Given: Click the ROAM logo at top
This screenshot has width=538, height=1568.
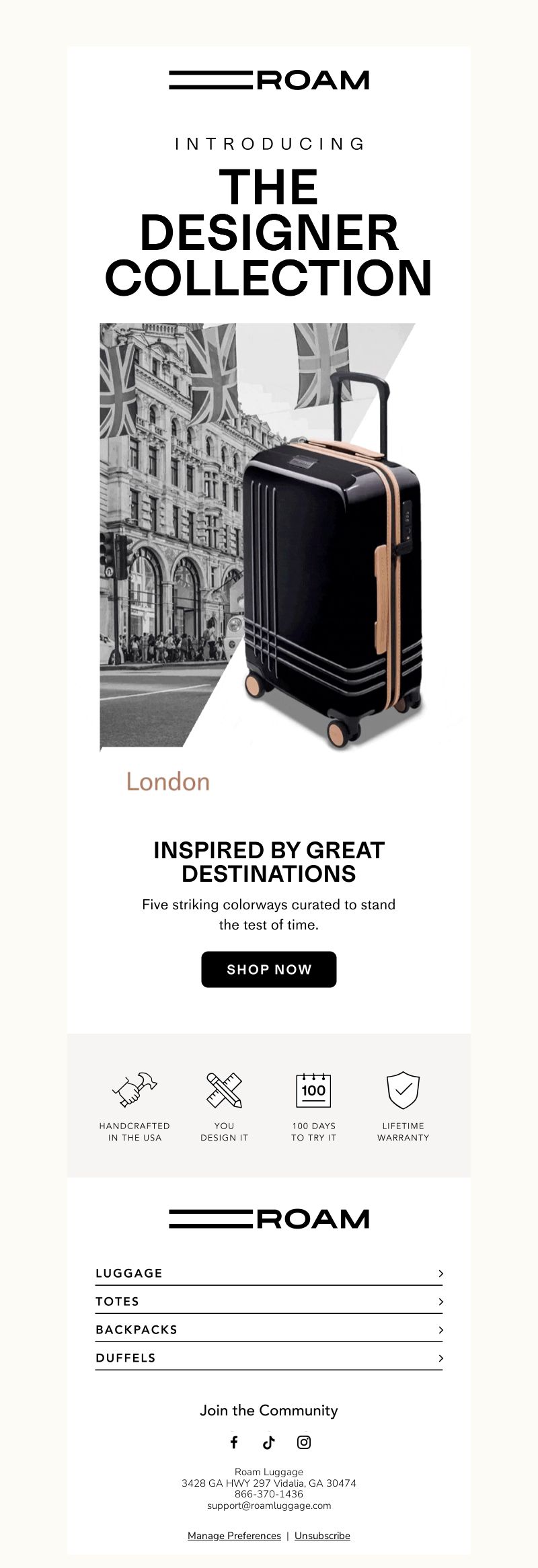Looking at the screenshot, I should pos(269,80).
